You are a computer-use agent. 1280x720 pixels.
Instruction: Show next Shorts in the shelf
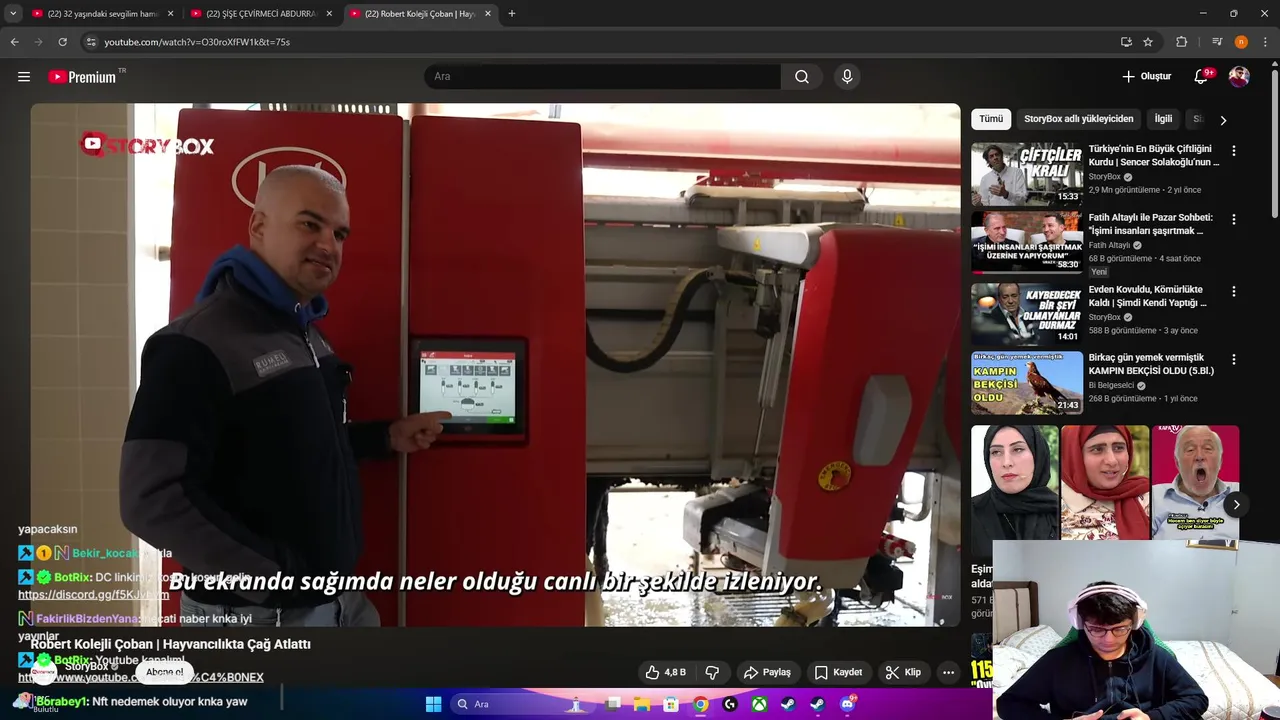point(1236,505)
